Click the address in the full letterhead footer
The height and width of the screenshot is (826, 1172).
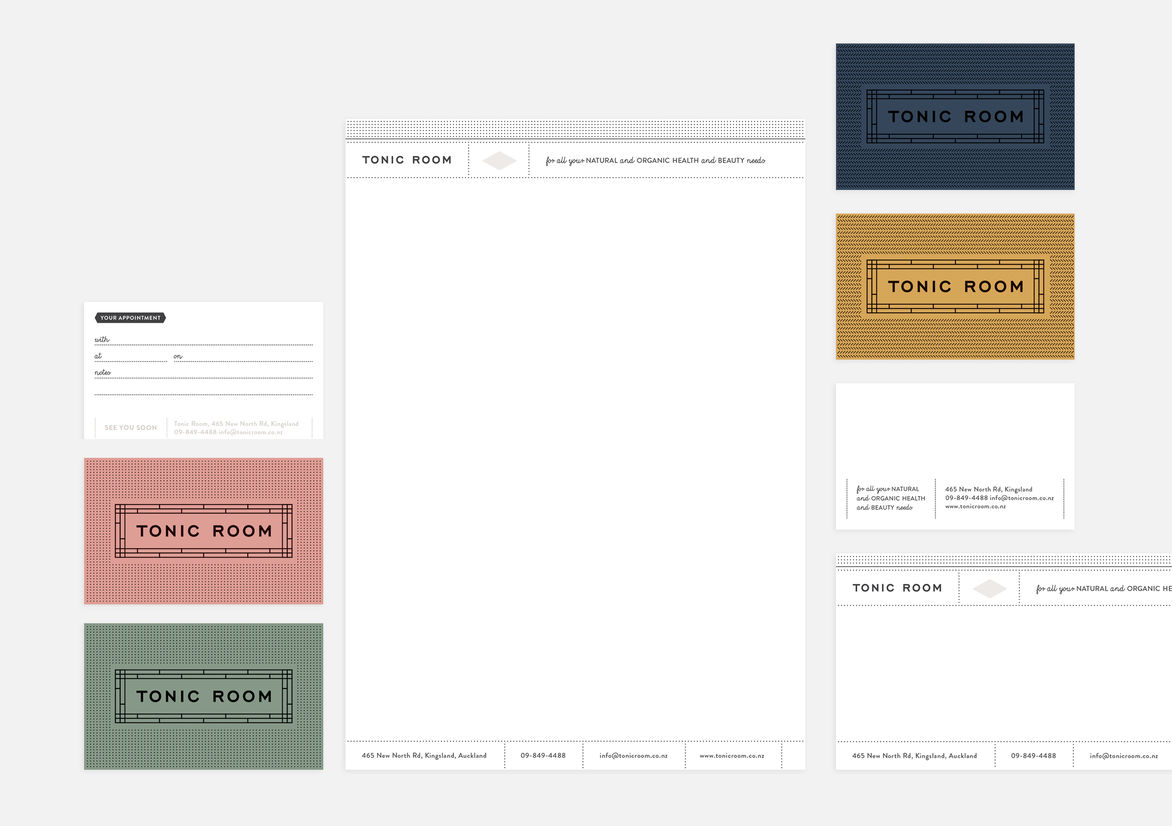[x=424, y=756]
